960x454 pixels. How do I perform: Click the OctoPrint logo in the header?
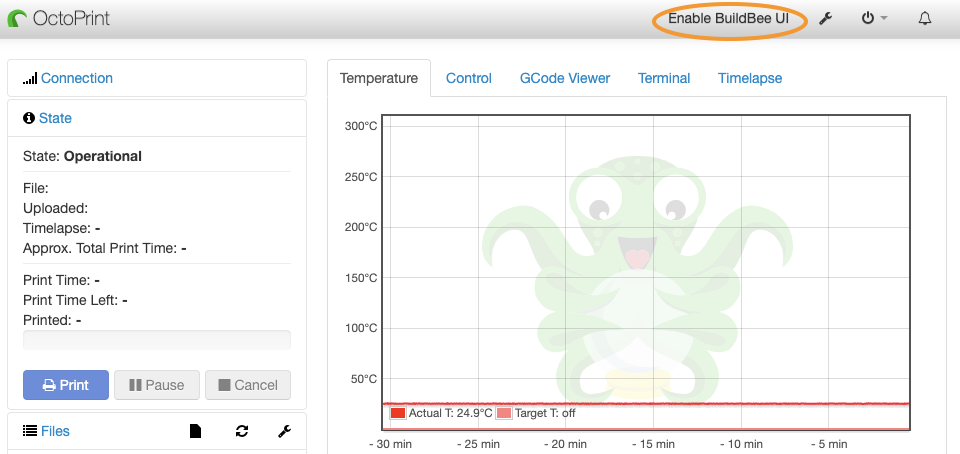[x=59, y=18]
